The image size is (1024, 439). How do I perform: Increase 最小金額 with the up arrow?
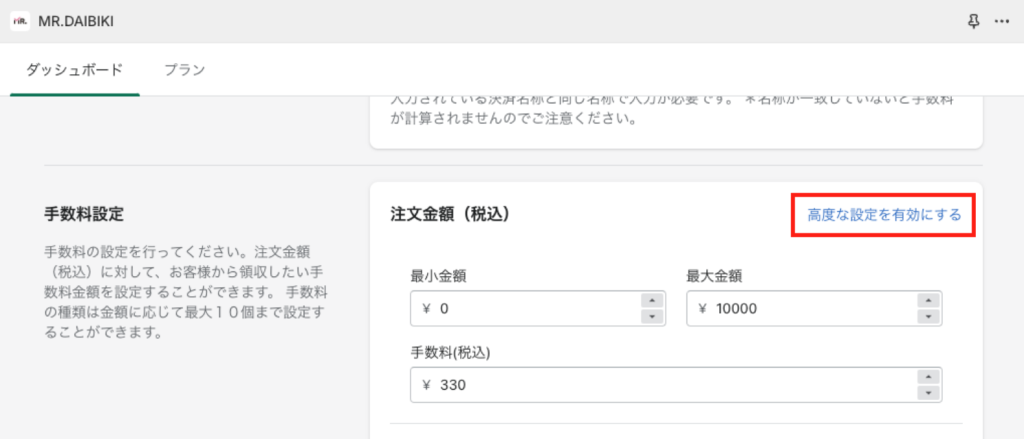tap(652, 301)
